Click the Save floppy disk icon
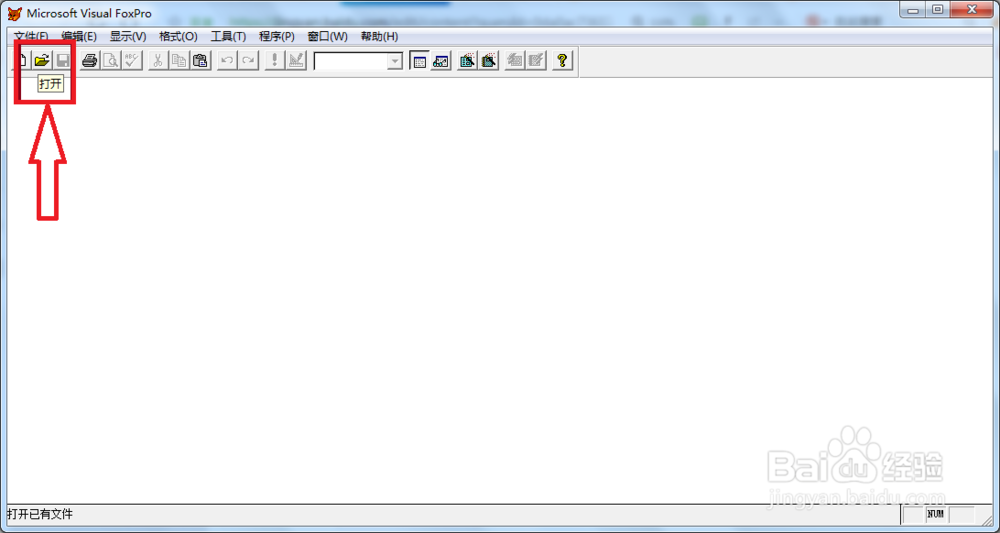Viewport: 1000px width, 533px height. coord(62,61)
